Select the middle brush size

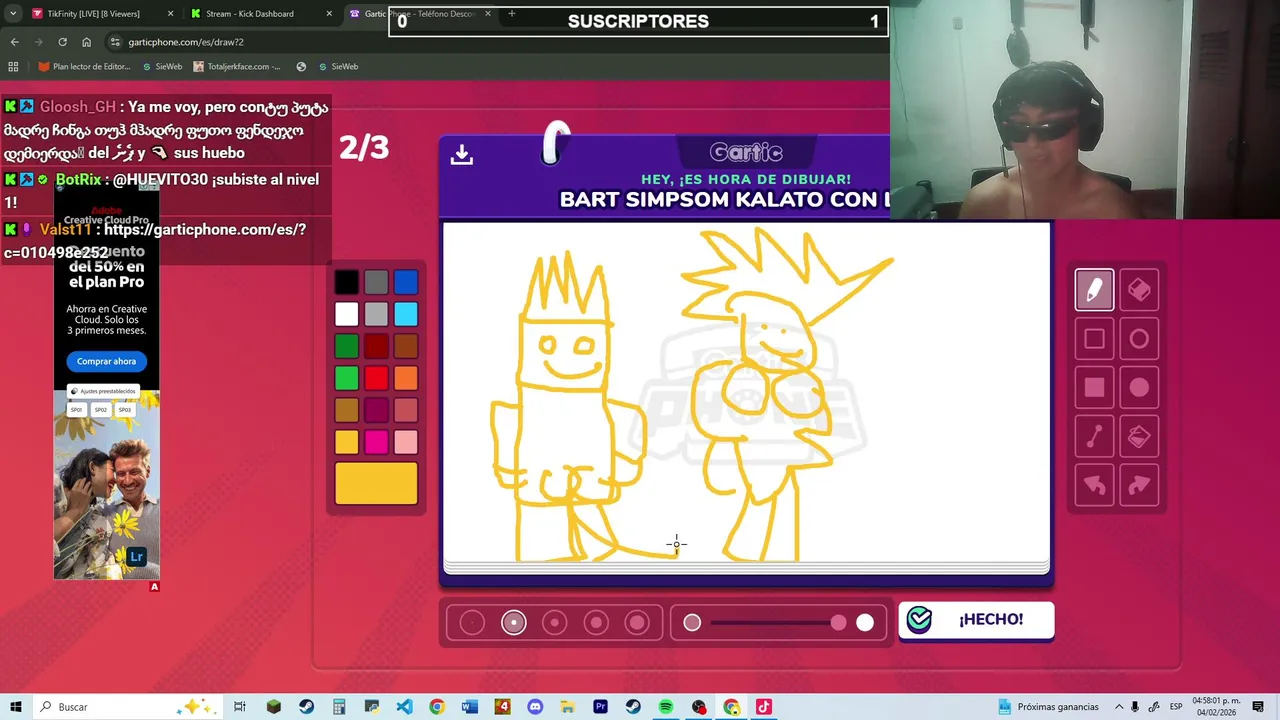click(554, 623)
